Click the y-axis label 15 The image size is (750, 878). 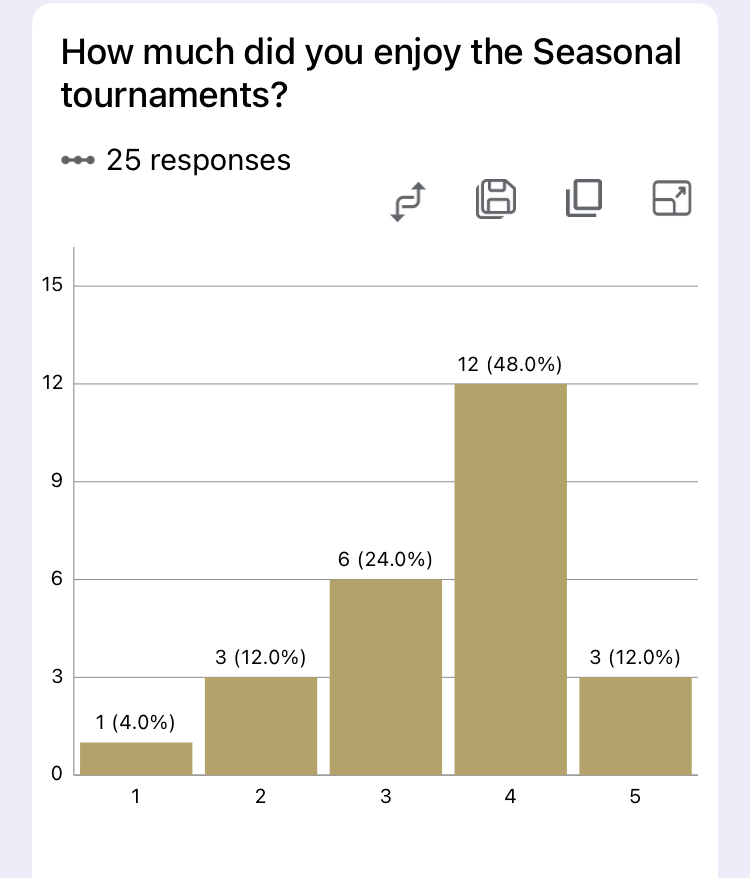pos(52,285)
